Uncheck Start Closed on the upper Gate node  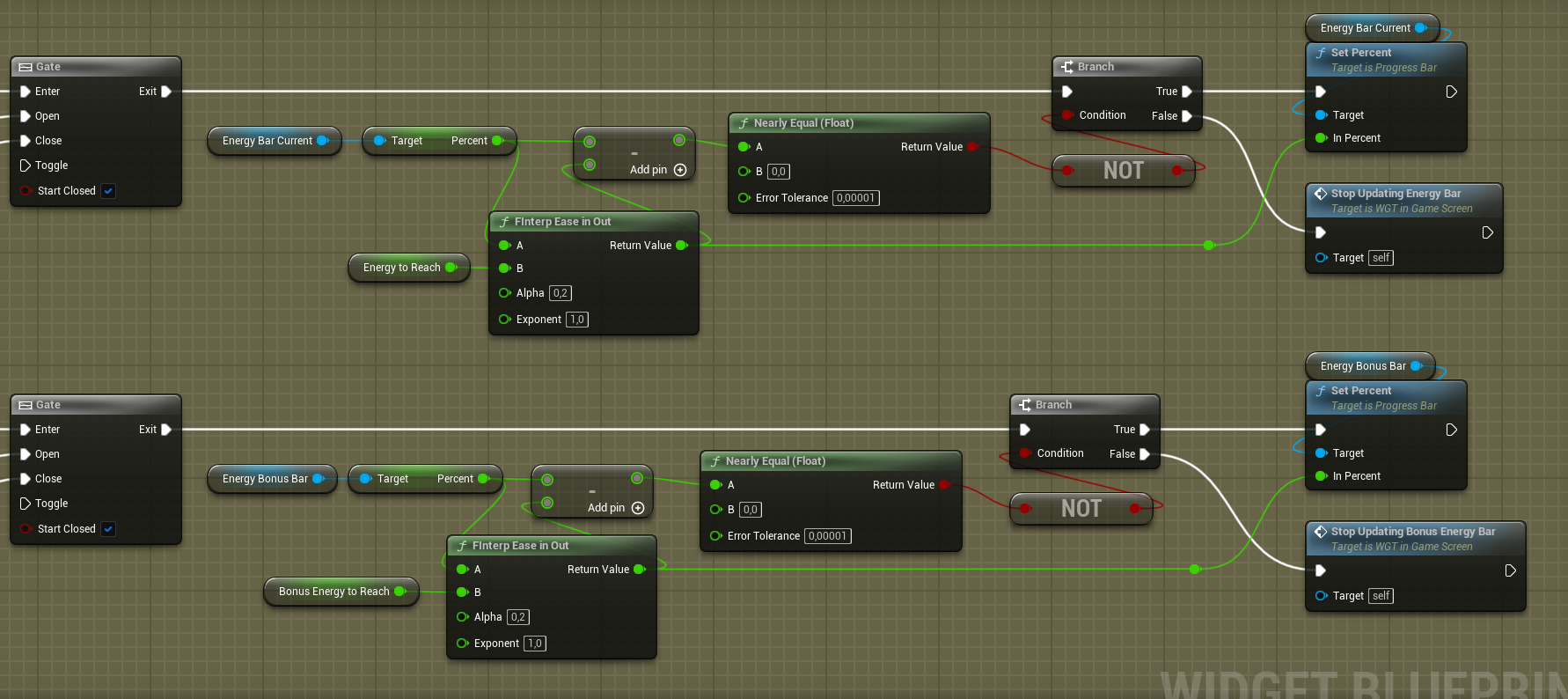point(108,191)
